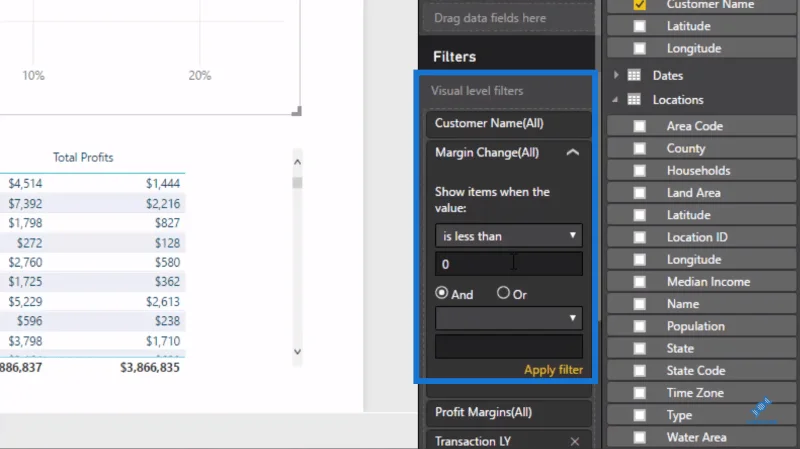Screen dimensions: 800x449
Task: Open the Dates table icon
Action: (x=634, y=76)
